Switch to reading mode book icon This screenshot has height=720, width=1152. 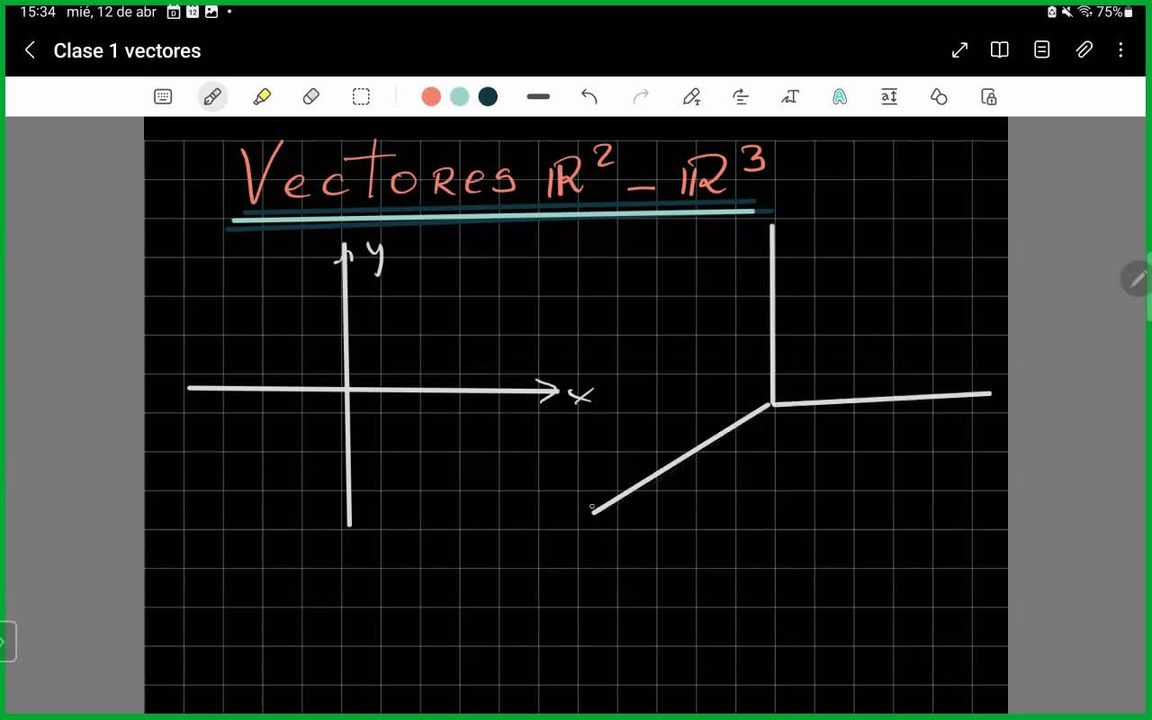(999, 50)
